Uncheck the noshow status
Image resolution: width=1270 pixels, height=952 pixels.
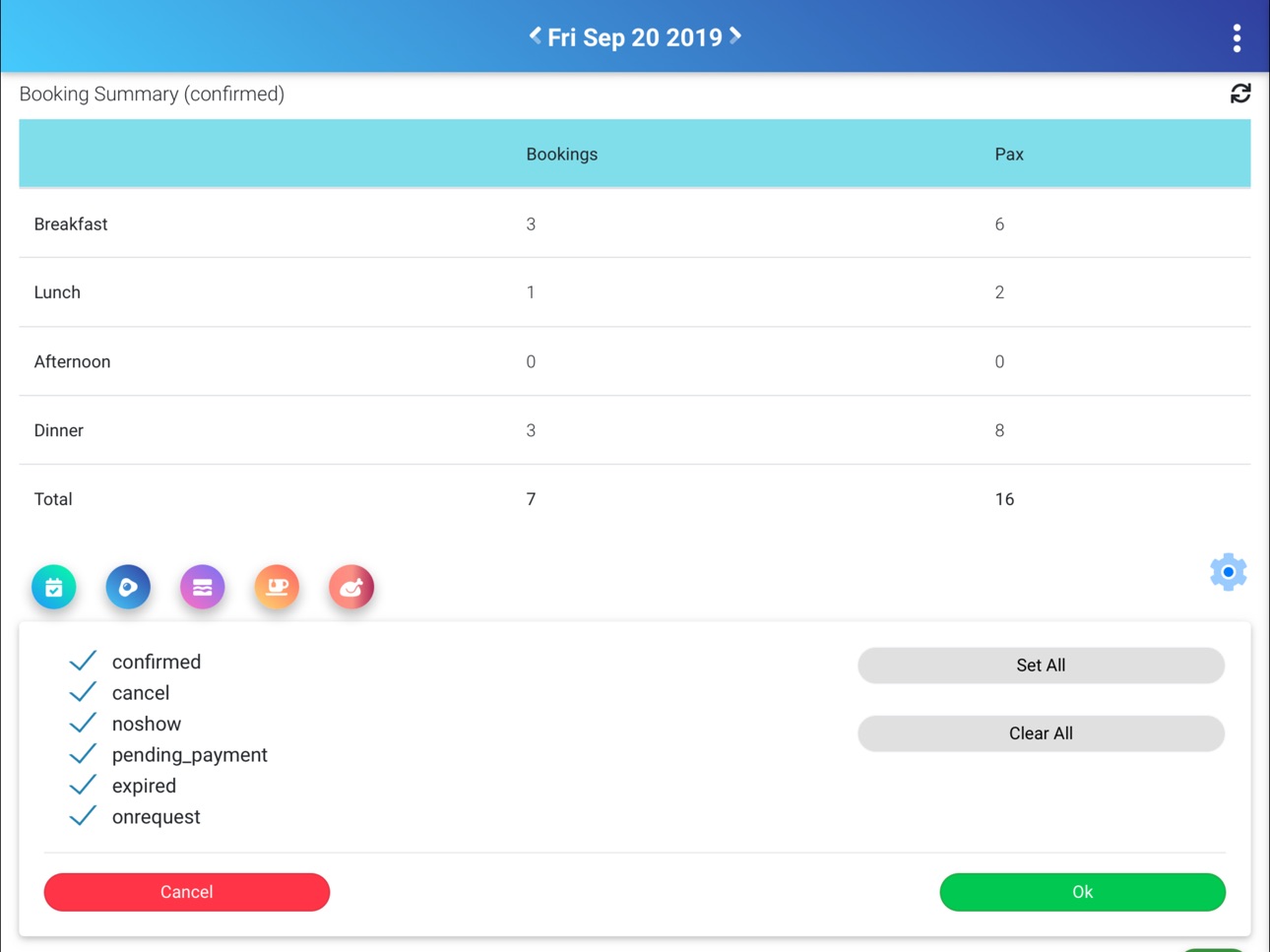click(83, 724)
